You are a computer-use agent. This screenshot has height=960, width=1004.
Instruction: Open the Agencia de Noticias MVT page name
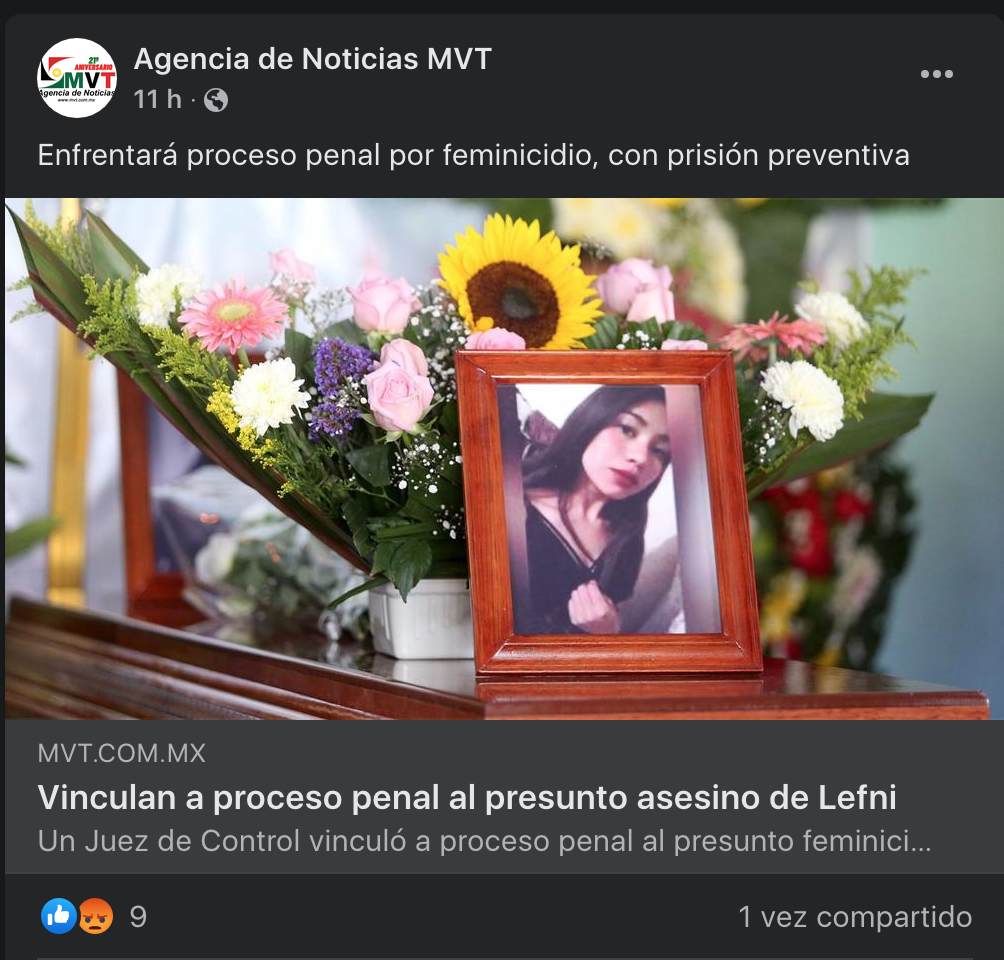coord(312,59)
